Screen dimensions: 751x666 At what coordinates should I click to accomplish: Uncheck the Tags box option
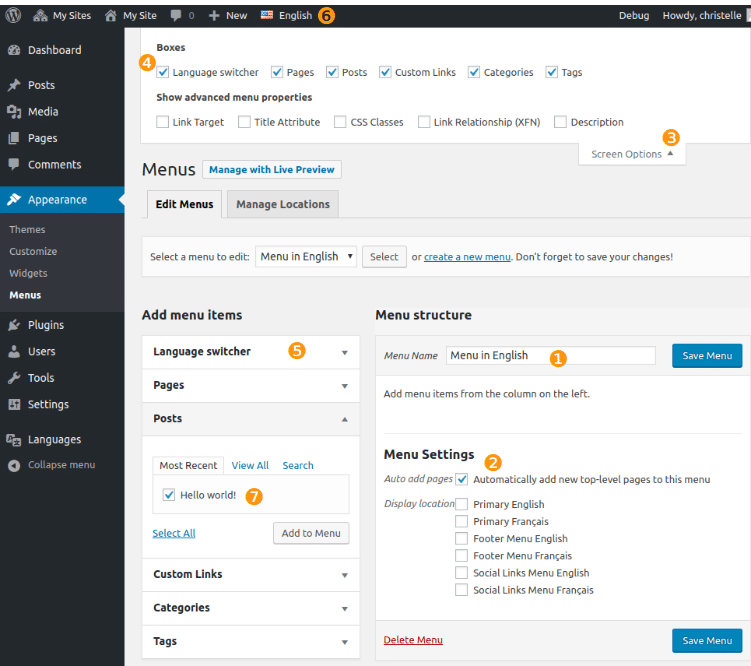point(552,72)
